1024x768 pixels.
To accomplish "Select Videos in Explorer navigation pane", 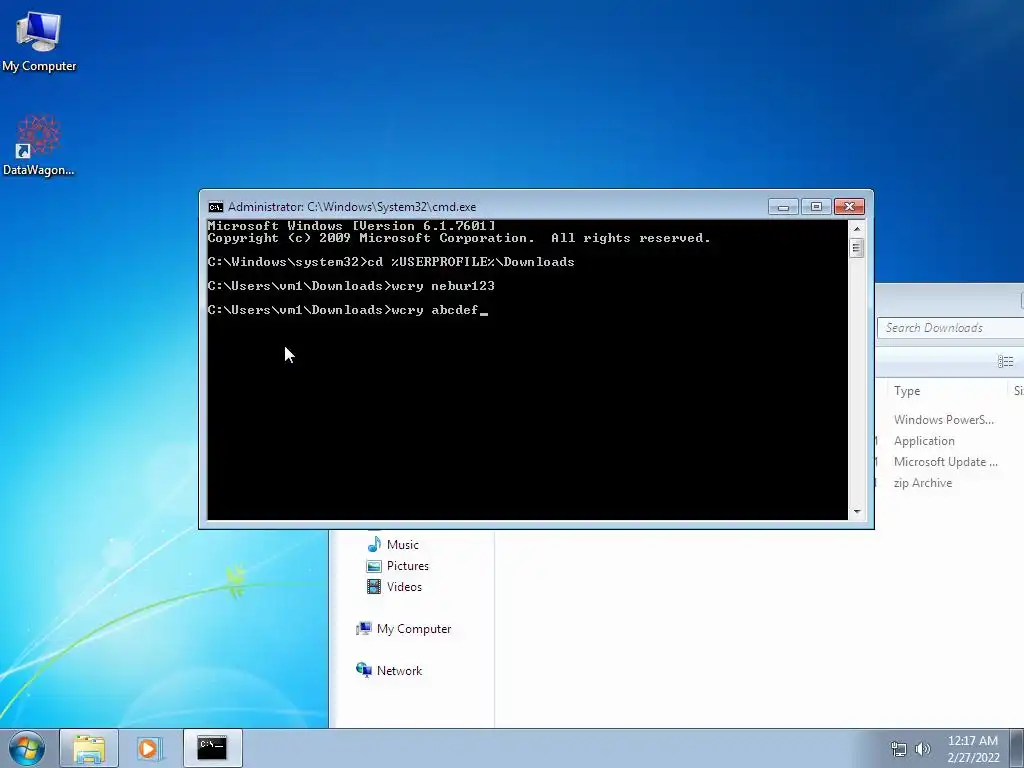I will pyautogui.click(x=394, y=587).
